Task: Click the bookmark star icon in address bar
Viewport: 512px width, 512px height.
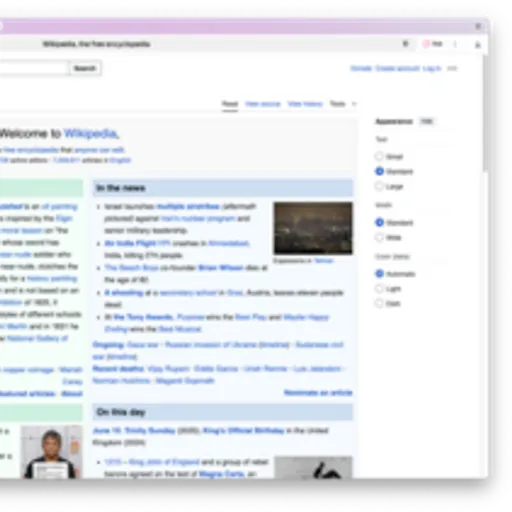Action: [x=405, y=44]
